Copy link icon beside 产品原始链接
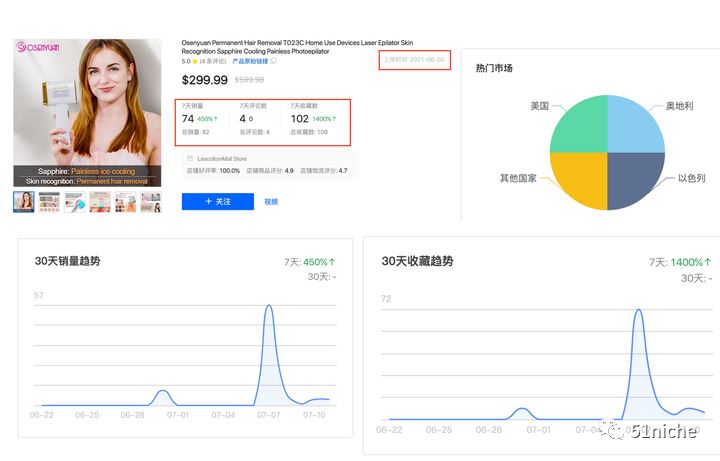 coord(273,61)
